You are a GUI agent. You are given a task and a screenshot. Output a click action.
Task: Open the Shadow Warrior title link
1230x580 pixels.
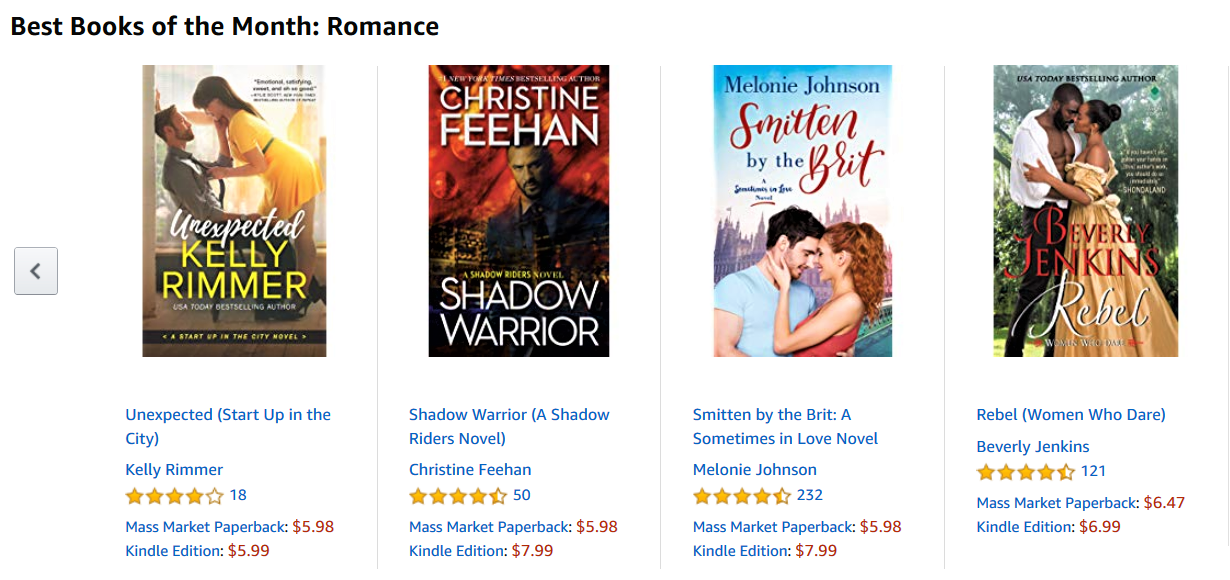[x=509, y=426]
